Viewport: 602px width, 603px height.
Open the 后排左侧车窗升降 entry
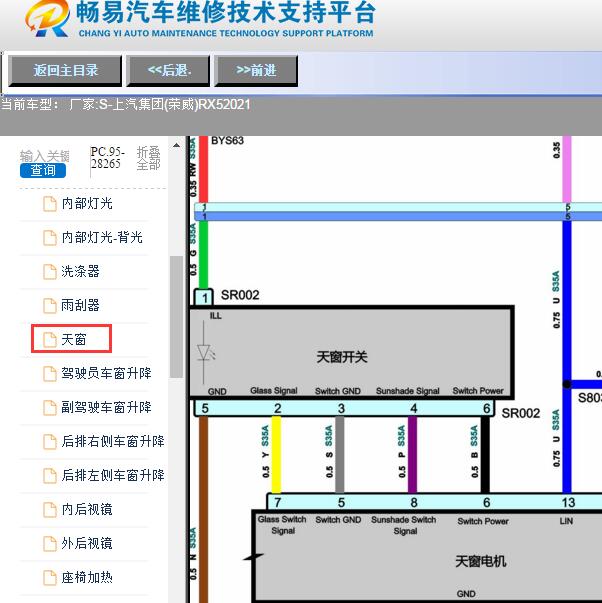(x=113, y=475)
